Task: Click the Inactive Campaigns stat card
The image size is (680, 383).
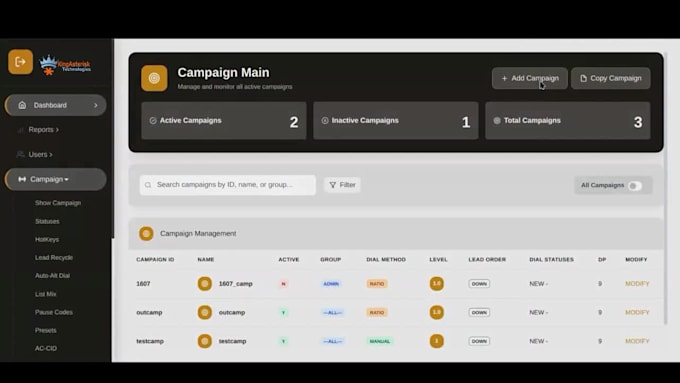Action: 396,121
